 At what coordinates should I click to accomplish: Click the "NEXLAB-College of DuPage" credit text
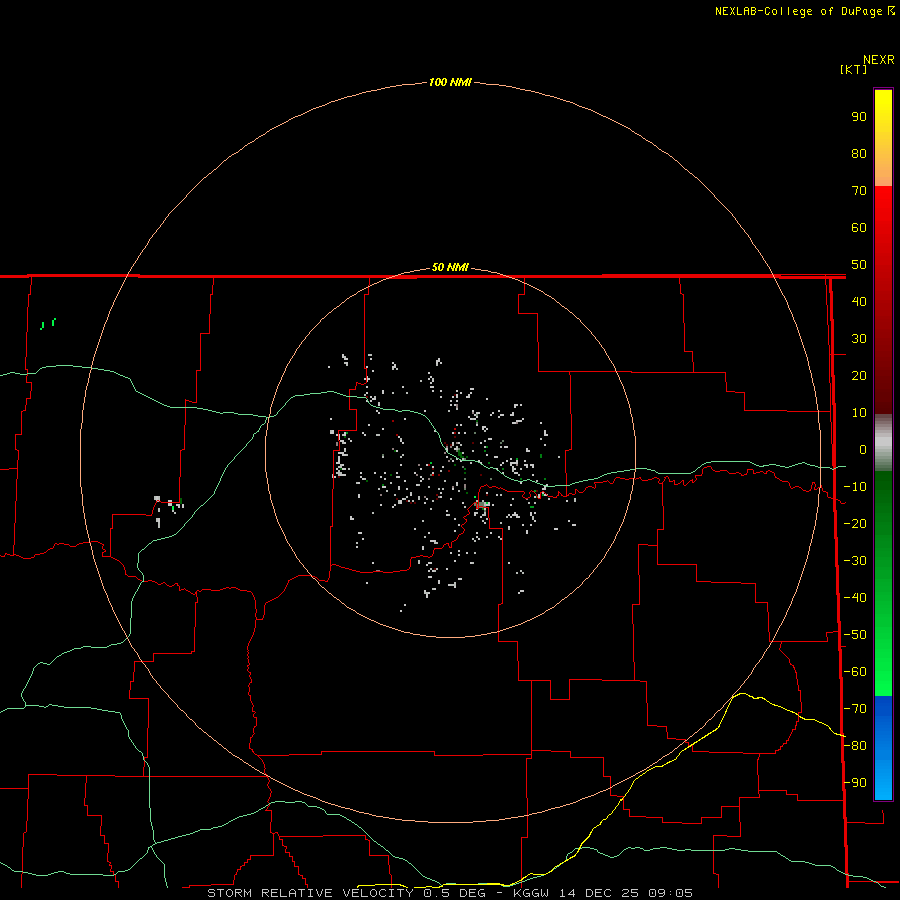coord(800,11)
